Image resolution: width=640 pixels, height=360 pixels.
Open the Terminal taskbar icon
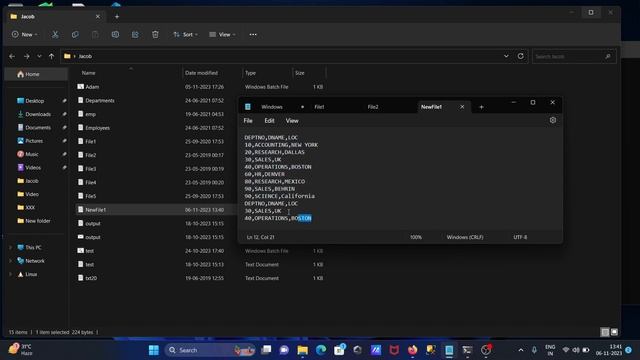coord(467,350)
